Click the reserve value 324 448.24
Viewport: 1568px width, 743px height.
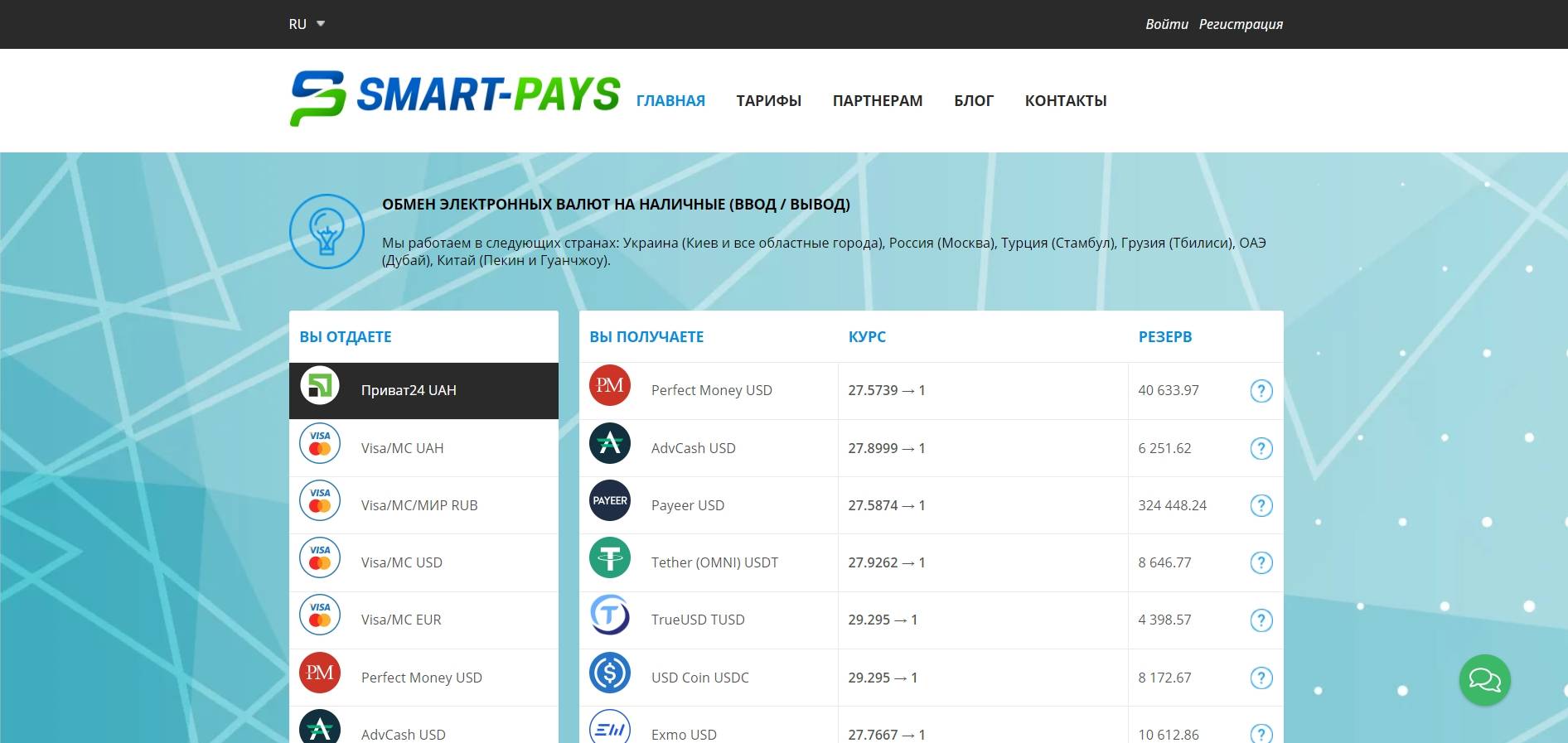pos(1172,505)
